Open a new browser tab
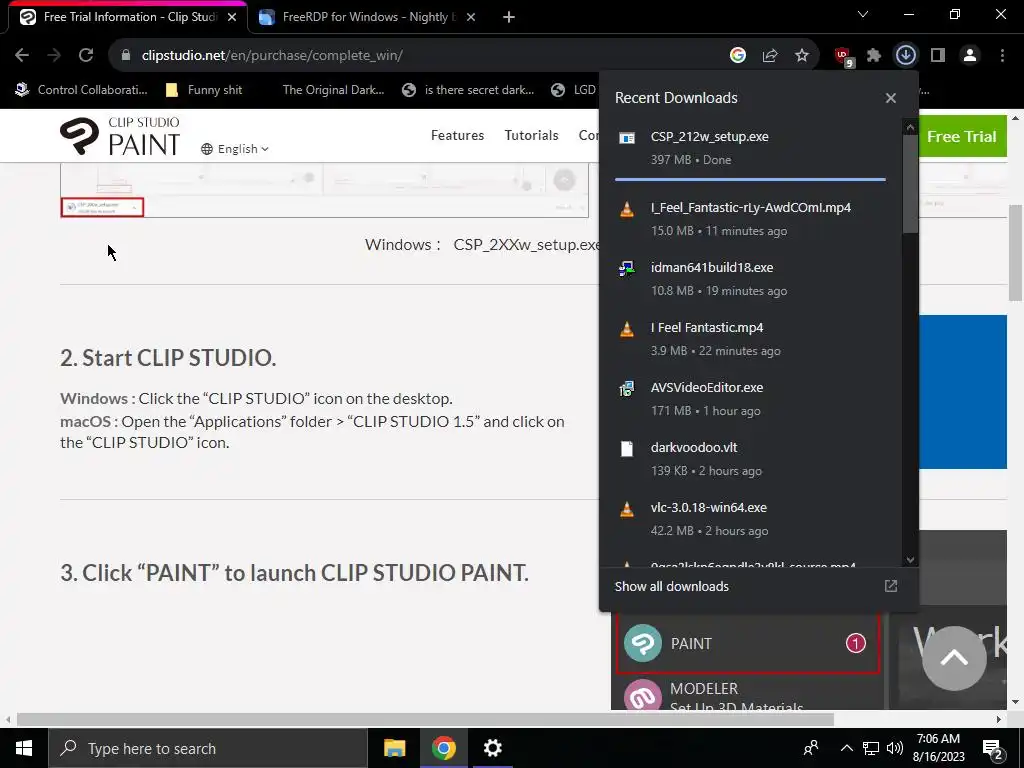 click(509, 17)
